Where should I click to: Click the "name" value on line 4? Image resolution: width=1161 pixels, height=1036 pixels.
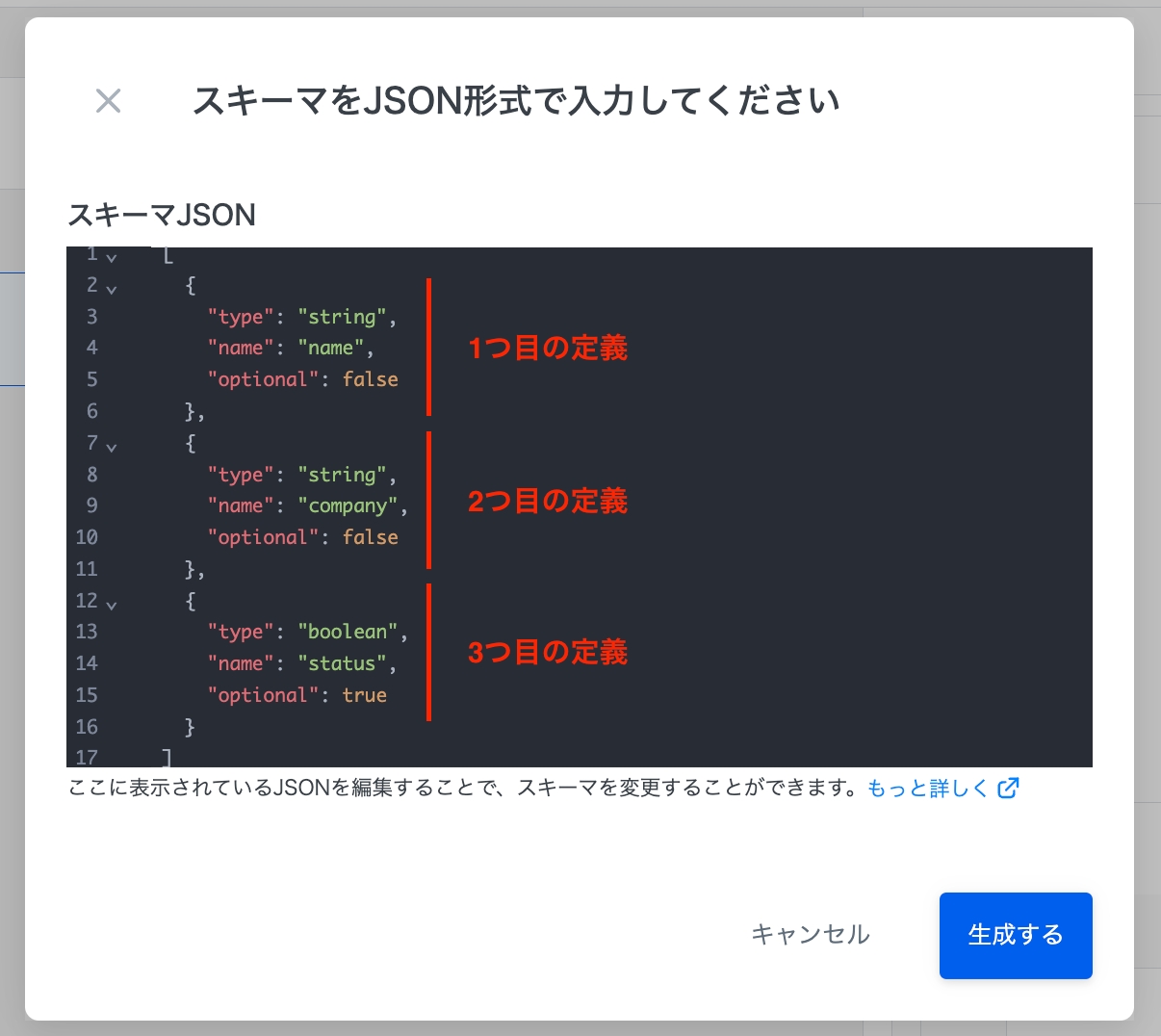pyautogui.click(x=330, y=349)
